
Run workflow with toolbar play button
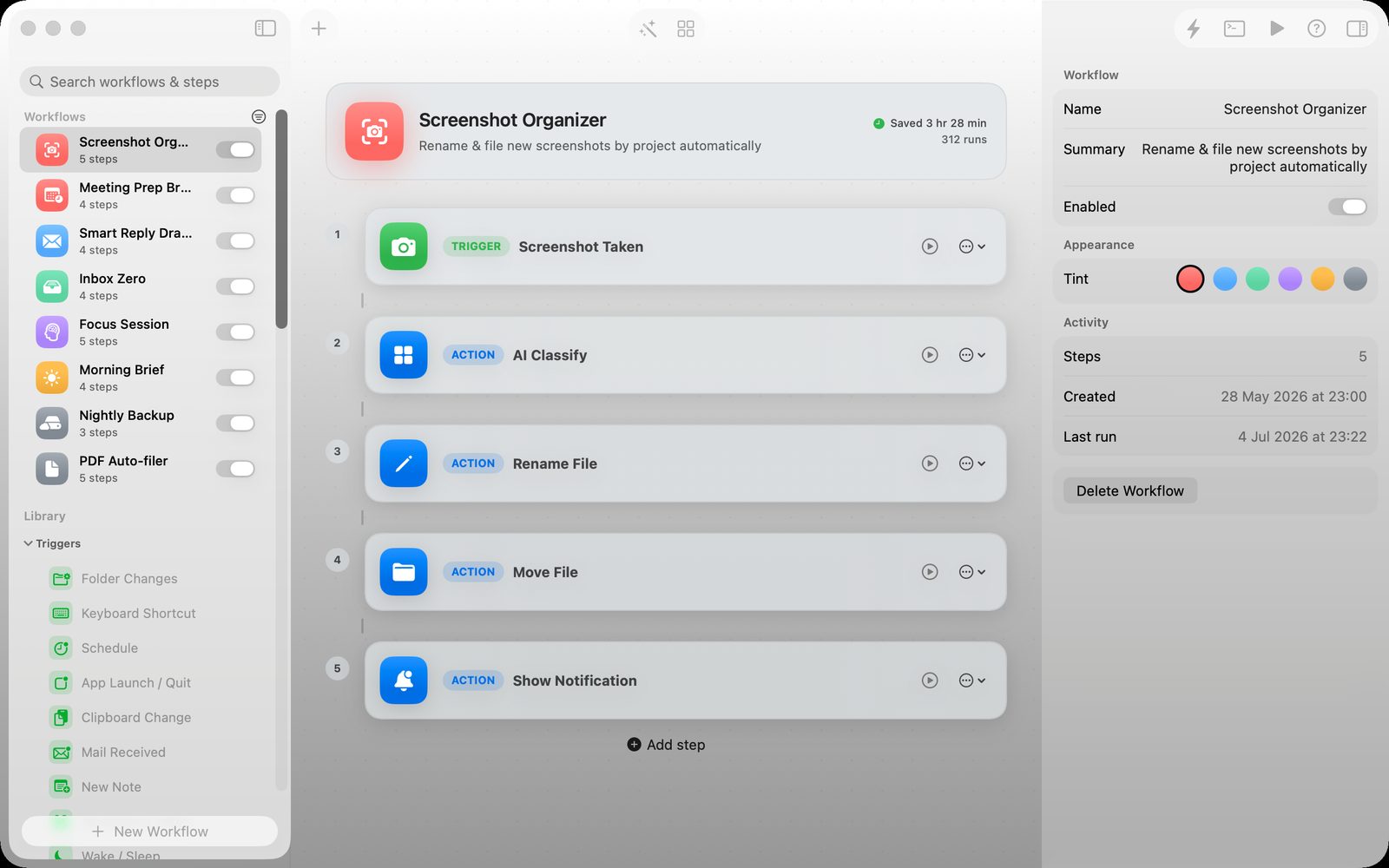coord(1276,29)
